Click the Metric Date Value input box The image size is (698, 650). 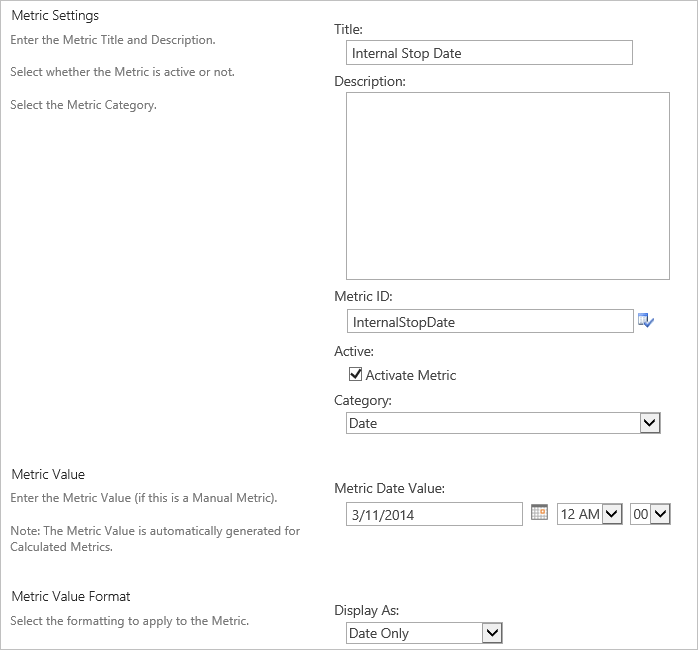coord(433,514)
